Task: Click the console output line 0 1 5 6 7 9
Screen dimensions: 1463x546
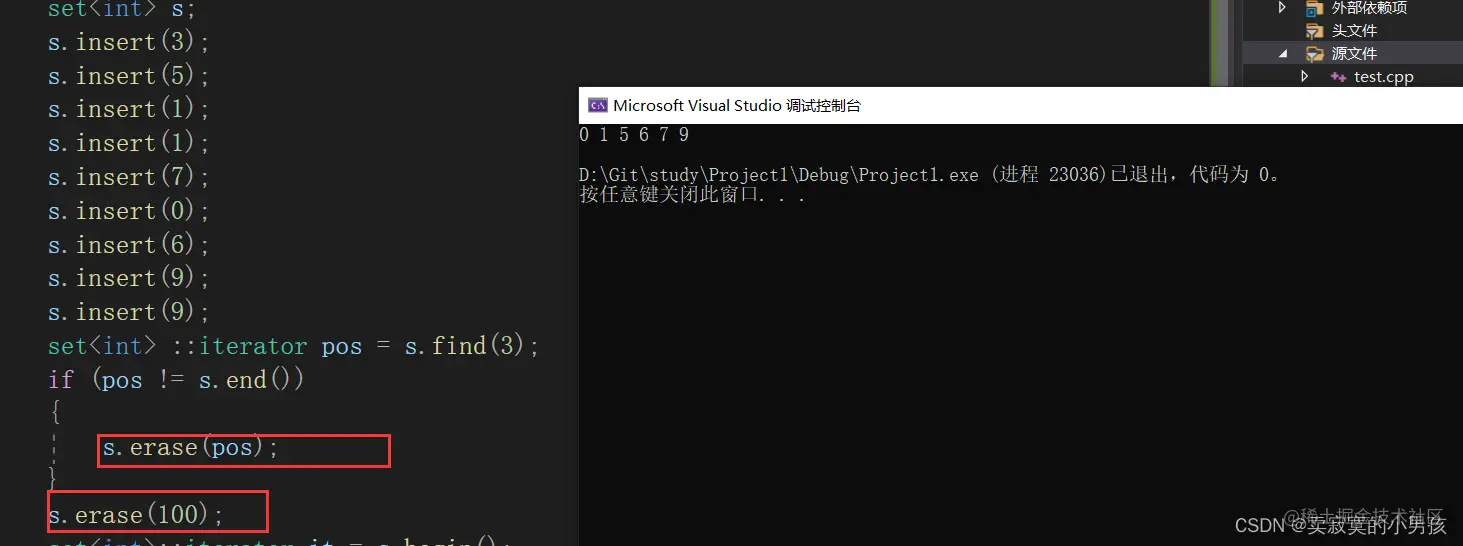Action: click(634, 135)
